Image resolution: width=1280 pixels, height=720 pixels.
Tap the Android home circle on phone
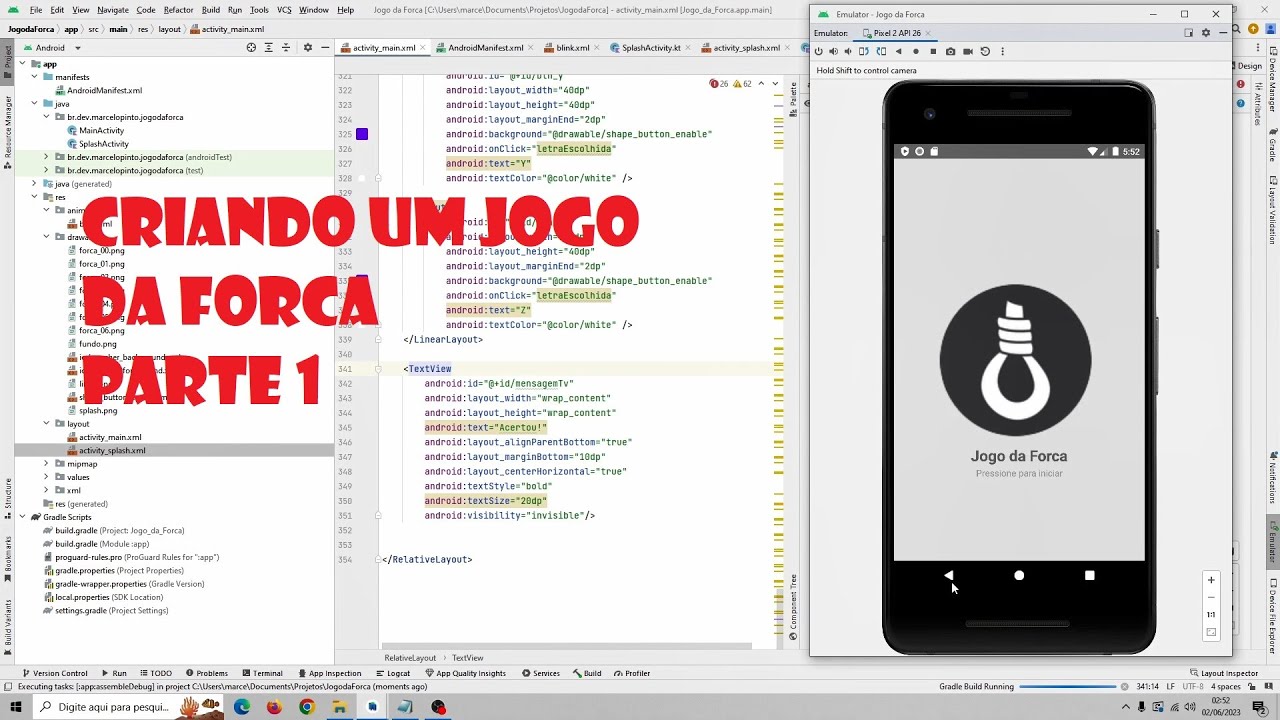pos(1019,575)
